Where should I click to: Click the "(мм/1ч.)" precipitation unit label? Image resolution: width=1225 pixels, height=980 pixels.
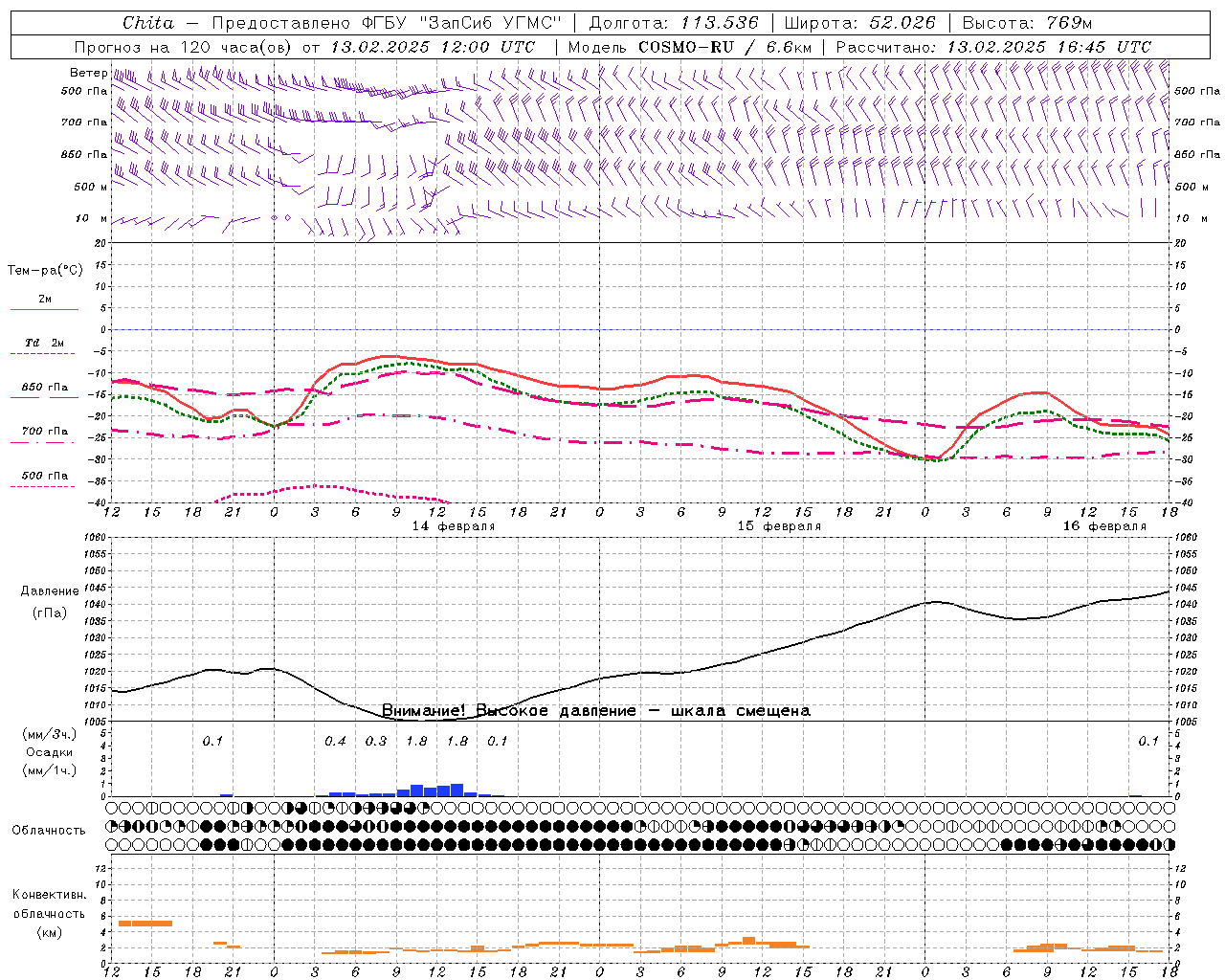(x=49, y=770)
